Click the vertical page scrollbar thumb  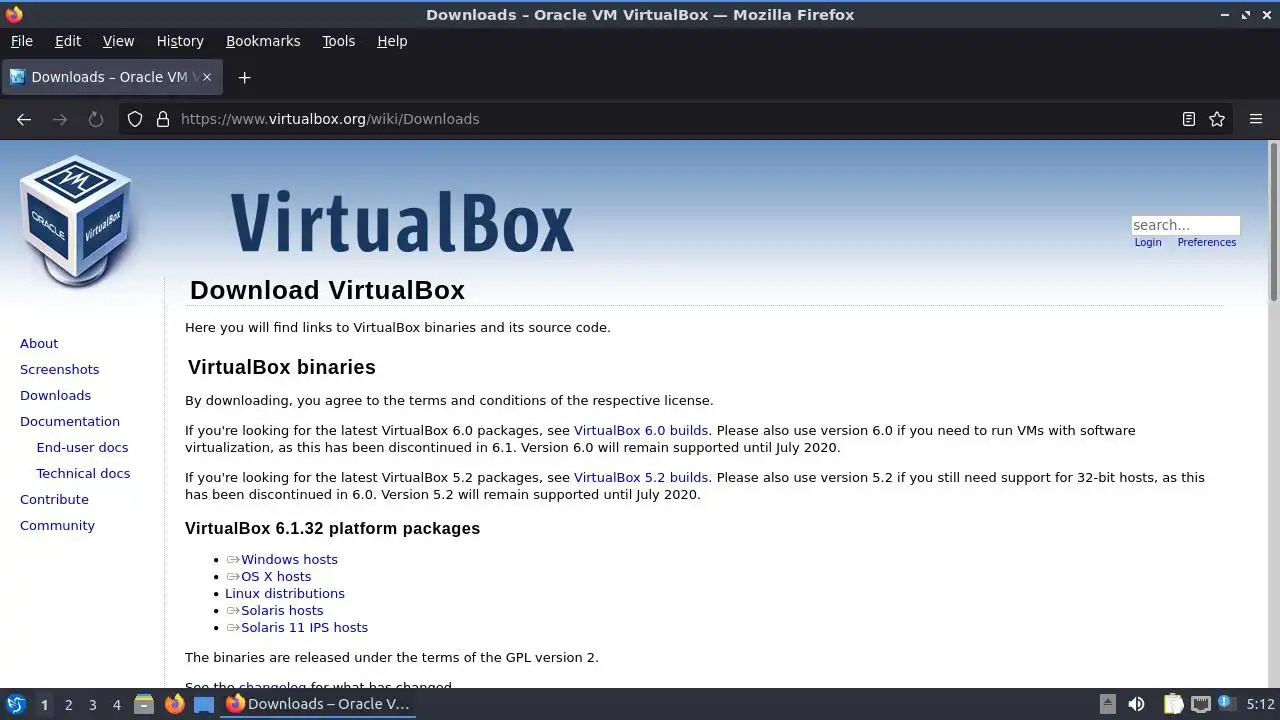point(1274,221)
